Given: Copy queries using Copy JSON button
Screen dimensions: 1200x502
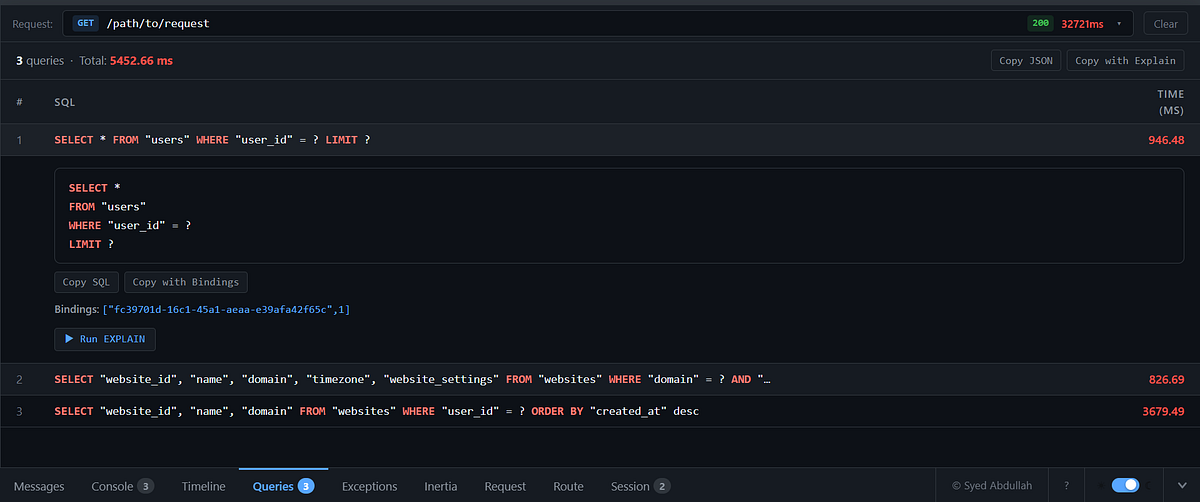Looking at the screenshot, I should 1026,60.
